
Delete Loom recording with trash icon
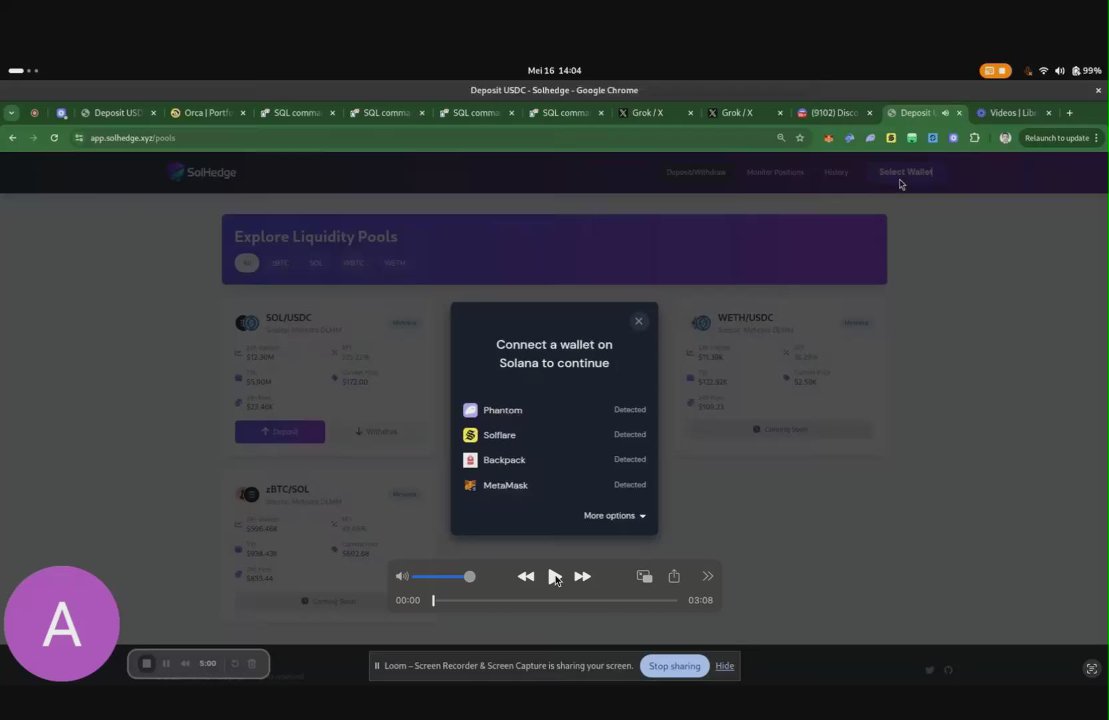click(x=252, y=663)
